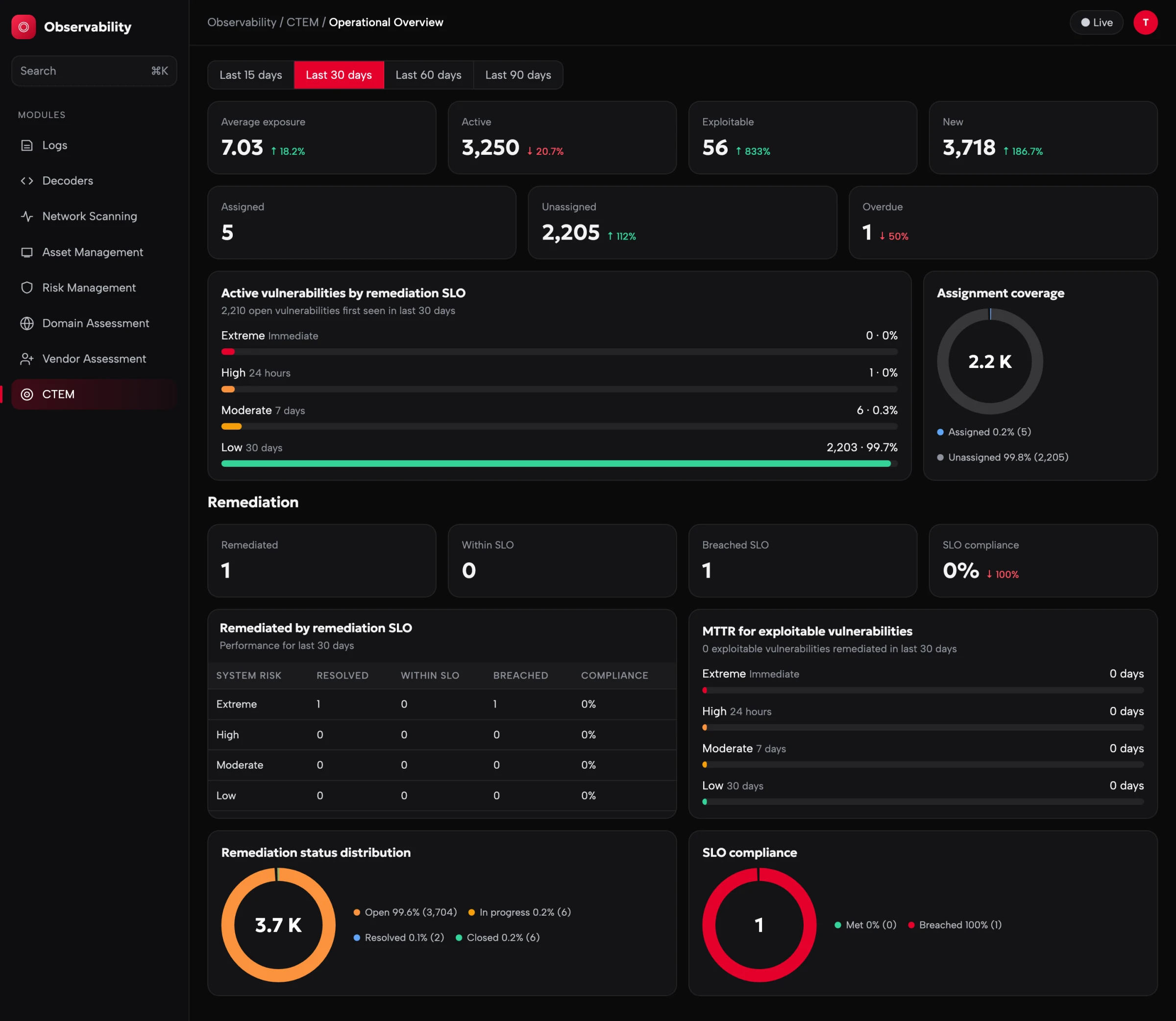Image resolution: width=1176 pixels, height=1021 pixels.
Task: Toggle the Live status indicator
Action: pyautogui.click(x=1096, y=23)
